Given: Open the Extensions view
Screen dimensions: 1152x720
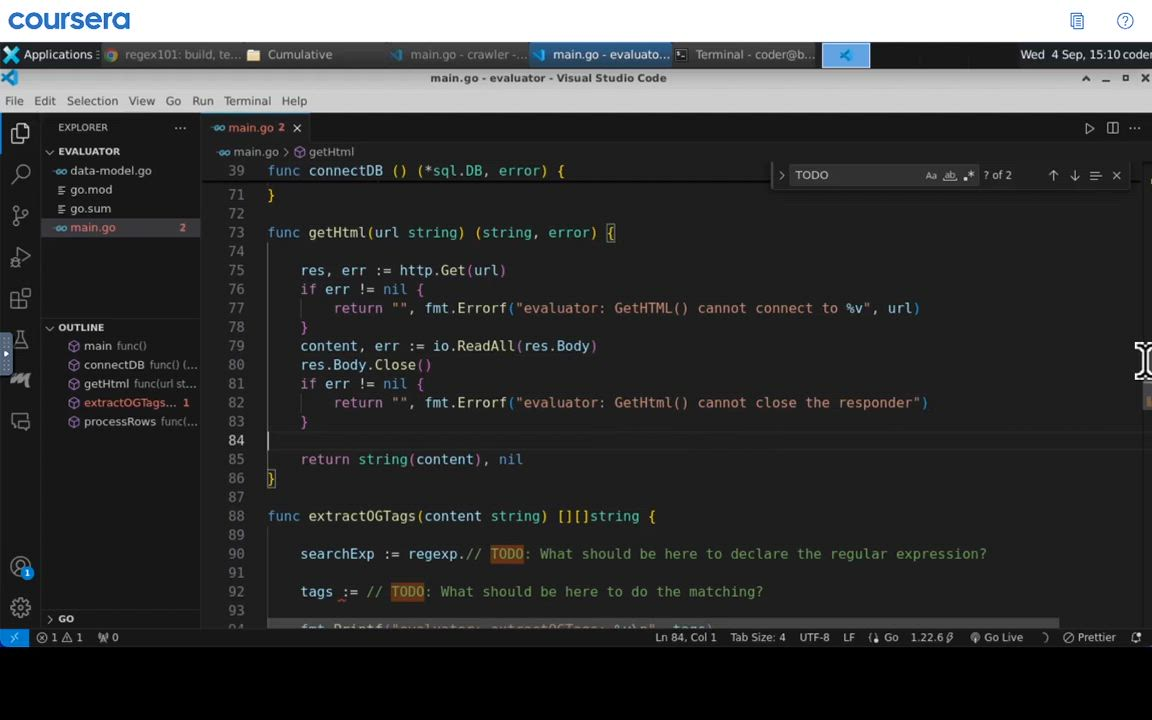Looking at the screenshot, I should (x=21, y=299).
